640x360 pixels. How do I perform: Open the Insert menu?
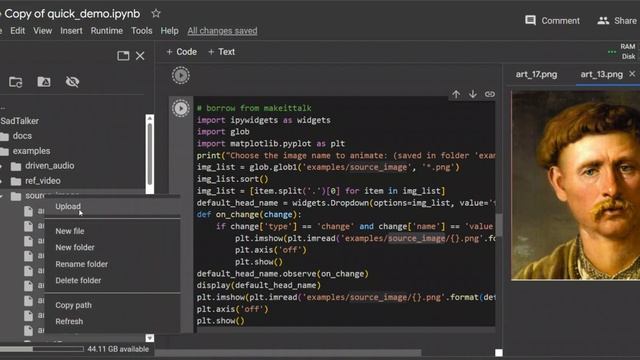(71, 31)
